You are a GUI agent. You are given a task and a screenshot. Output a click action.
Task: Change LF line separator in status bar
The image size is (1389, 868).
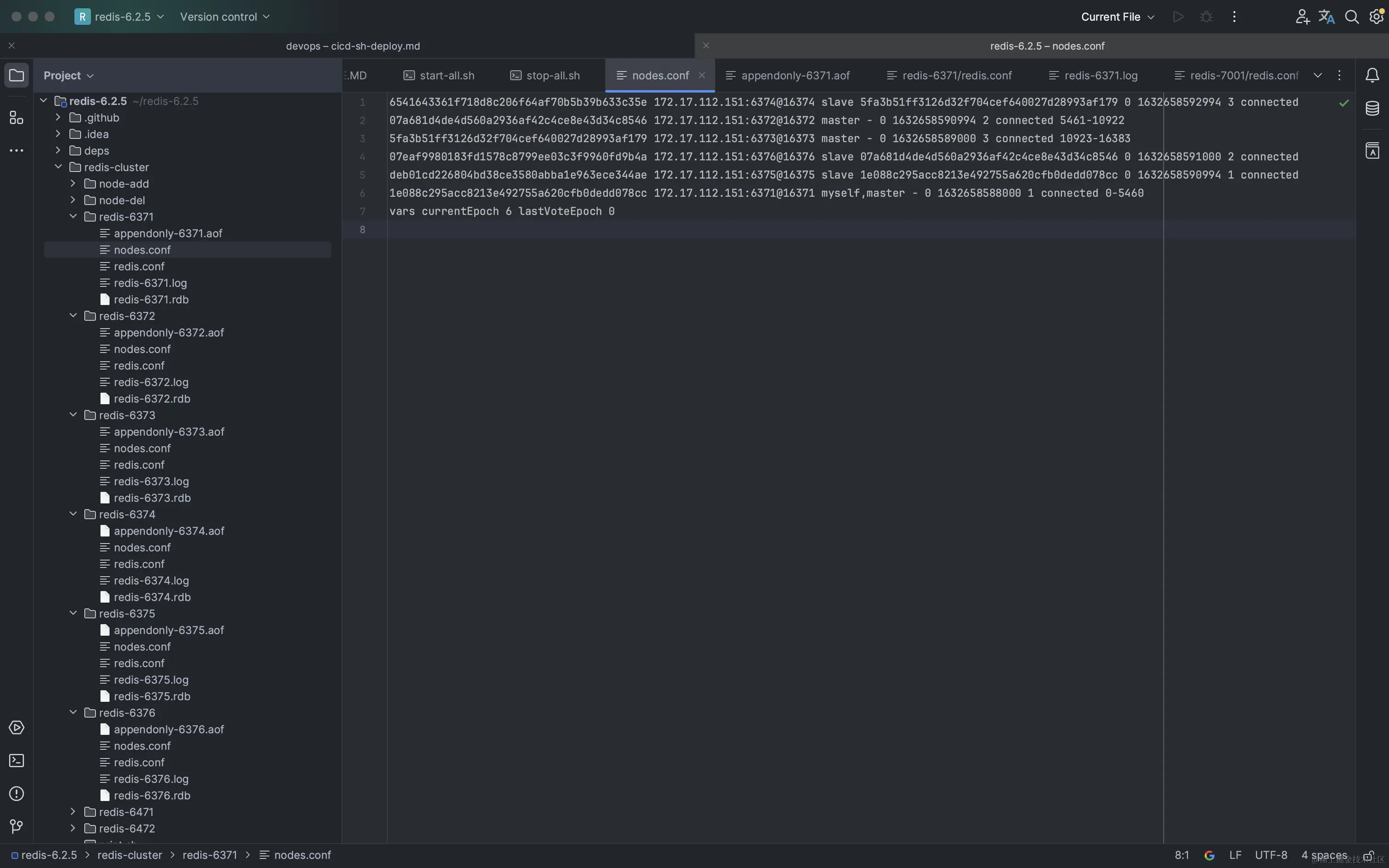tap(1235, 855)
